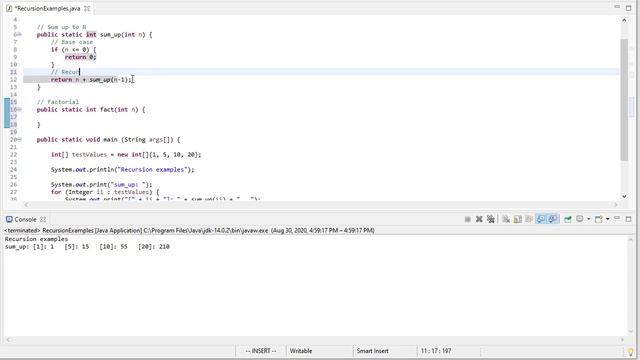Minimize the editor area
This screenshot has width=640, height=360.
coord(617,7)
